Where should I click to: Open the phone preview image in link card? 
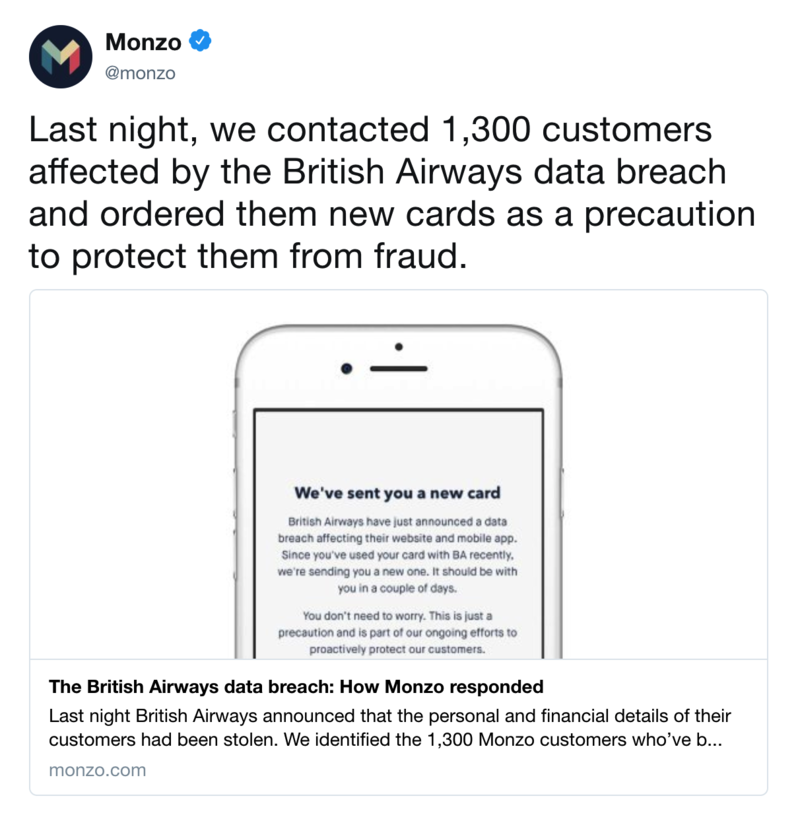click(398, 474)
